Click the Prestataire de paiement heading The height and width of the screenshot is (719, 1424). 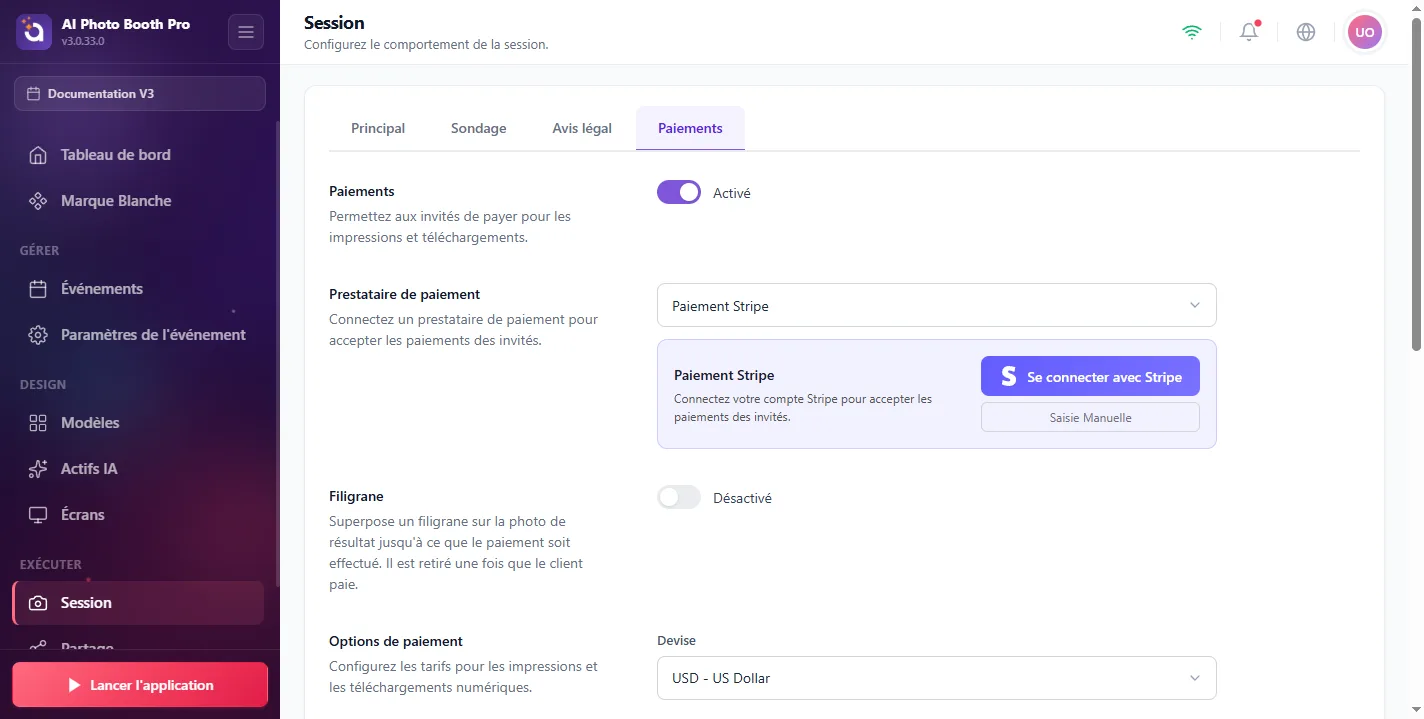(x=404, y=294)
